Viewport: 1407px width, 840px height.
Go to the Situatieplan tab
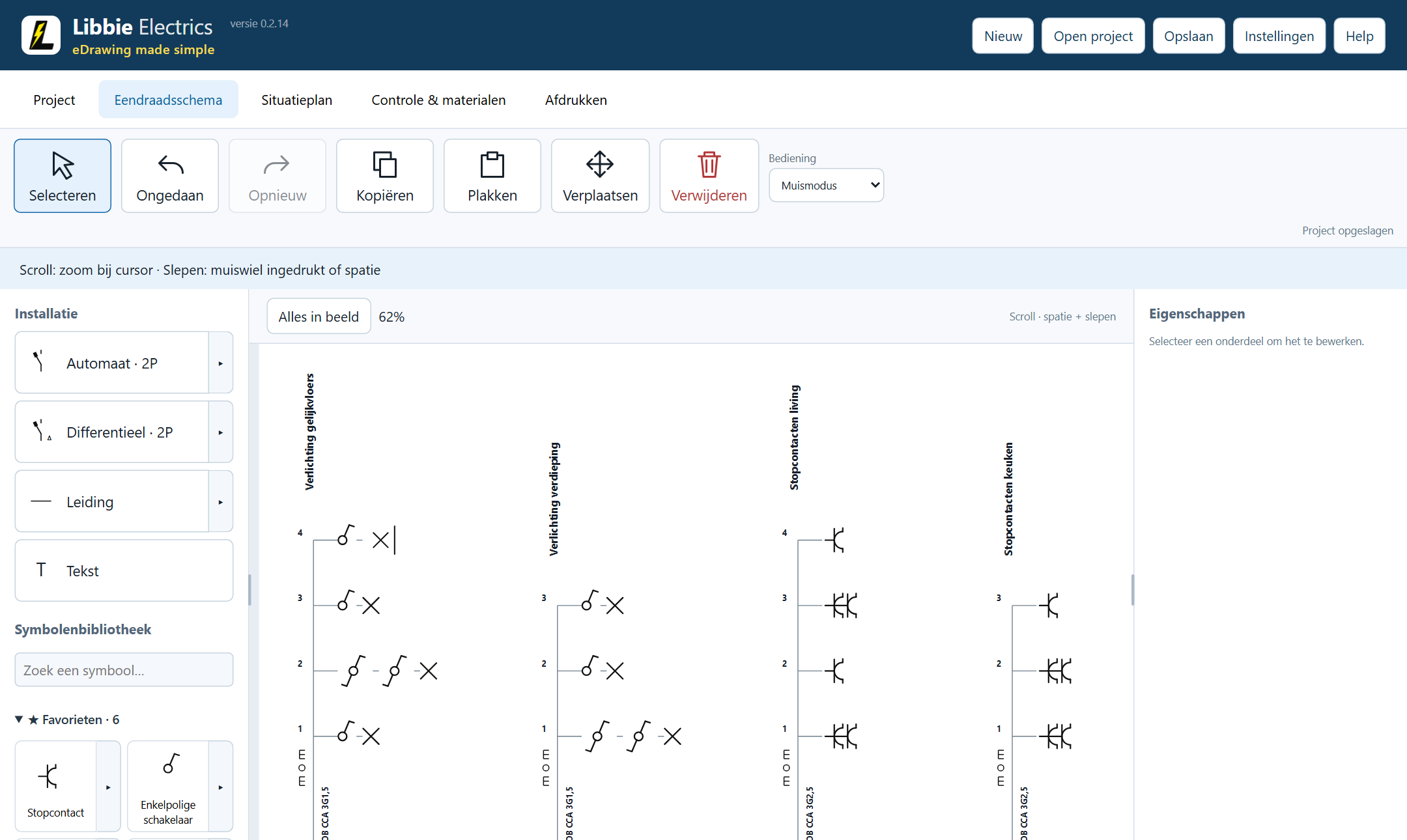coord(296,100)
